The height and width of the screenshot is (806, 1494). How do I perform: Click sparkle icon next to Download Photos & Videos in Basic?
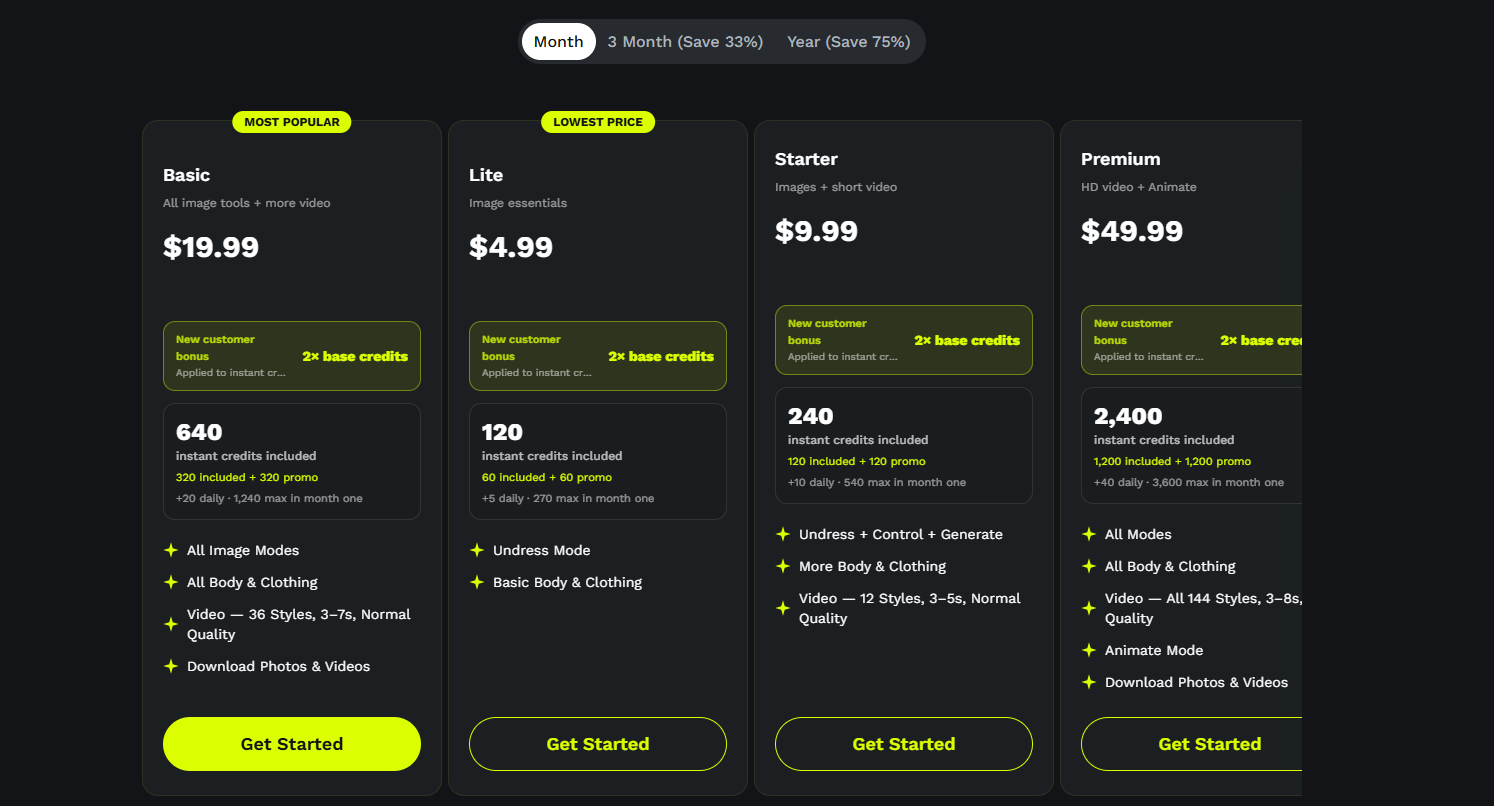(x=171, y=666)
